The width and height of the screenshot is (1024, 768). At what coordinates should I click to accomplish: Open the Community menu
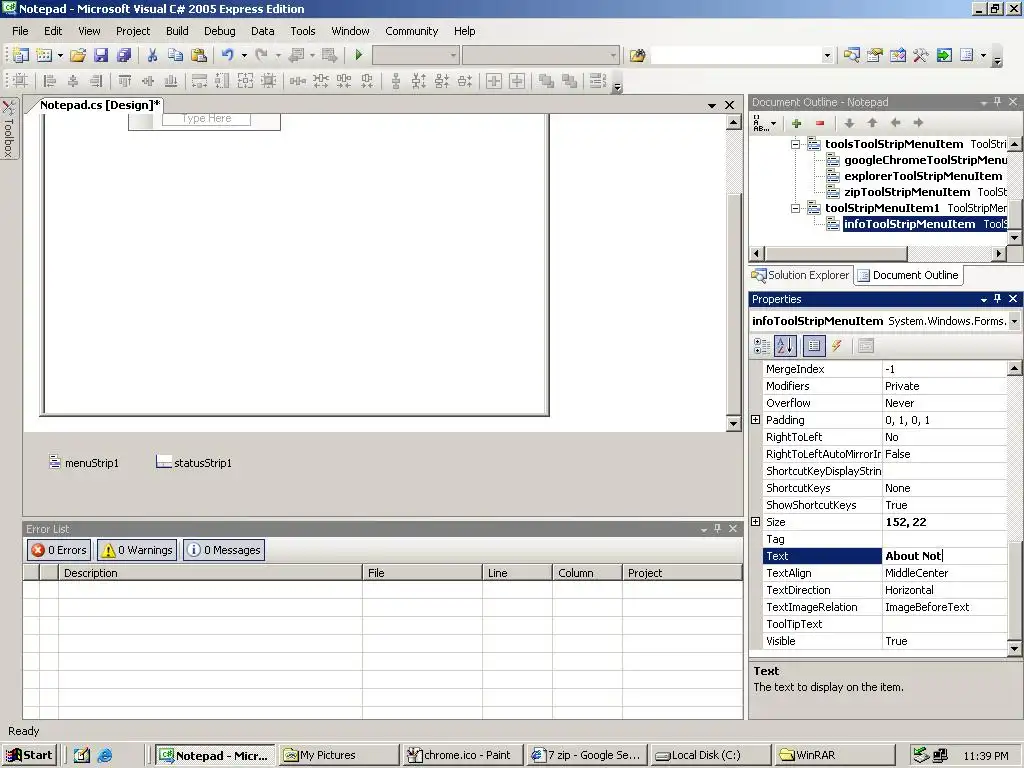point(411,31)
